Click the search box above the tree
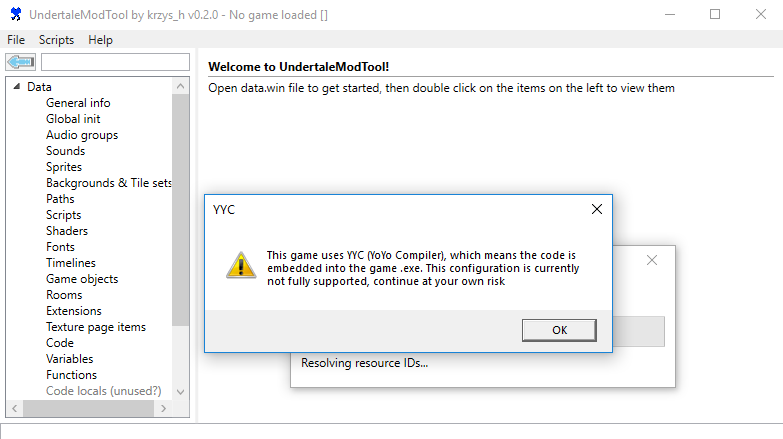Screen dimensions: 783x439 [x=115, y=62]
